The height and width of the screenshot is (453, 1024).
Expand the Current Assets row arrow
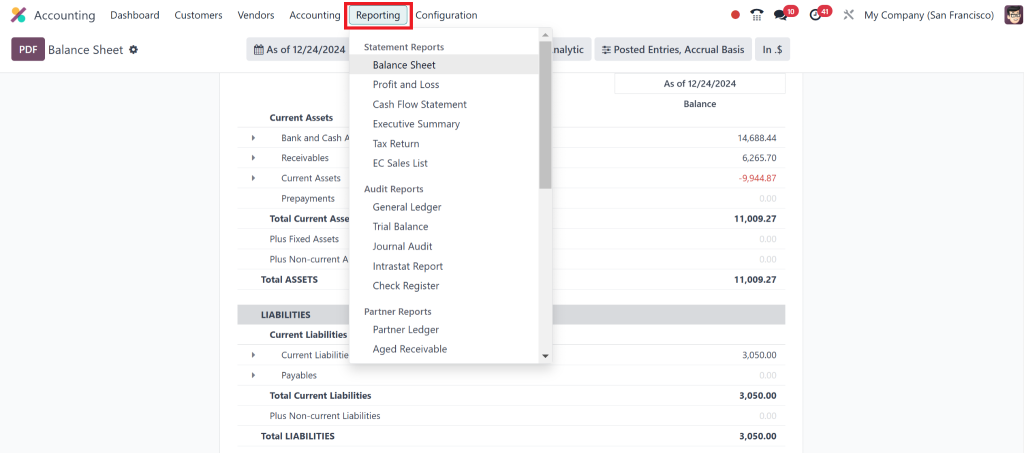pos(253,178)
